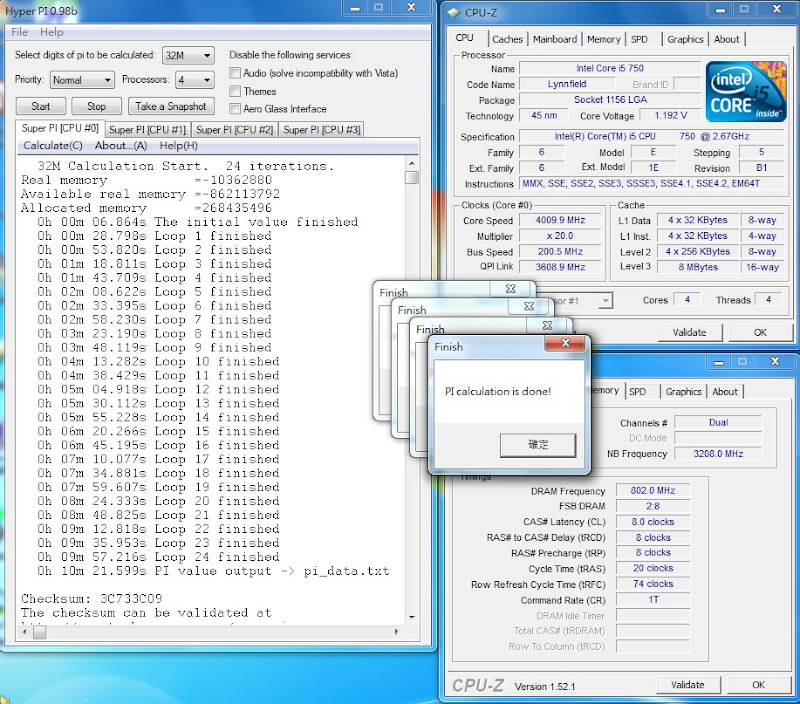Open the About tab in upper CPU-Z
800x704 pixels.
[727, 39]
